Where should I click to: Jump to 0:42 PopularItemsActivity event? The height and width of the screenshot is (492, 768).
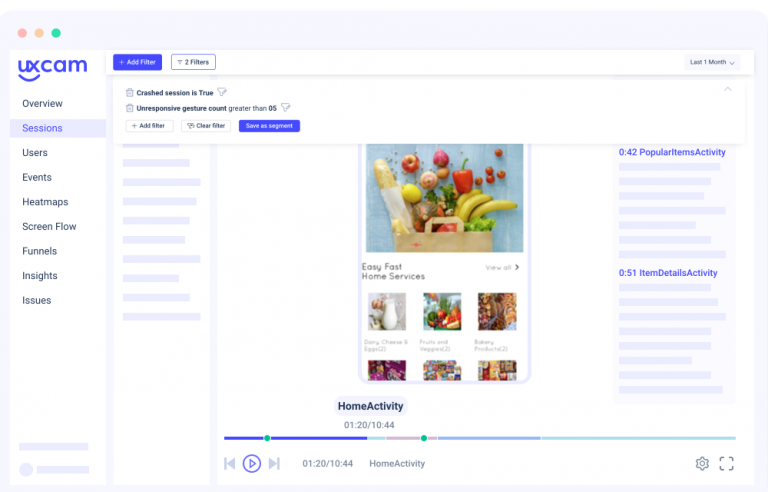[672, 152]
